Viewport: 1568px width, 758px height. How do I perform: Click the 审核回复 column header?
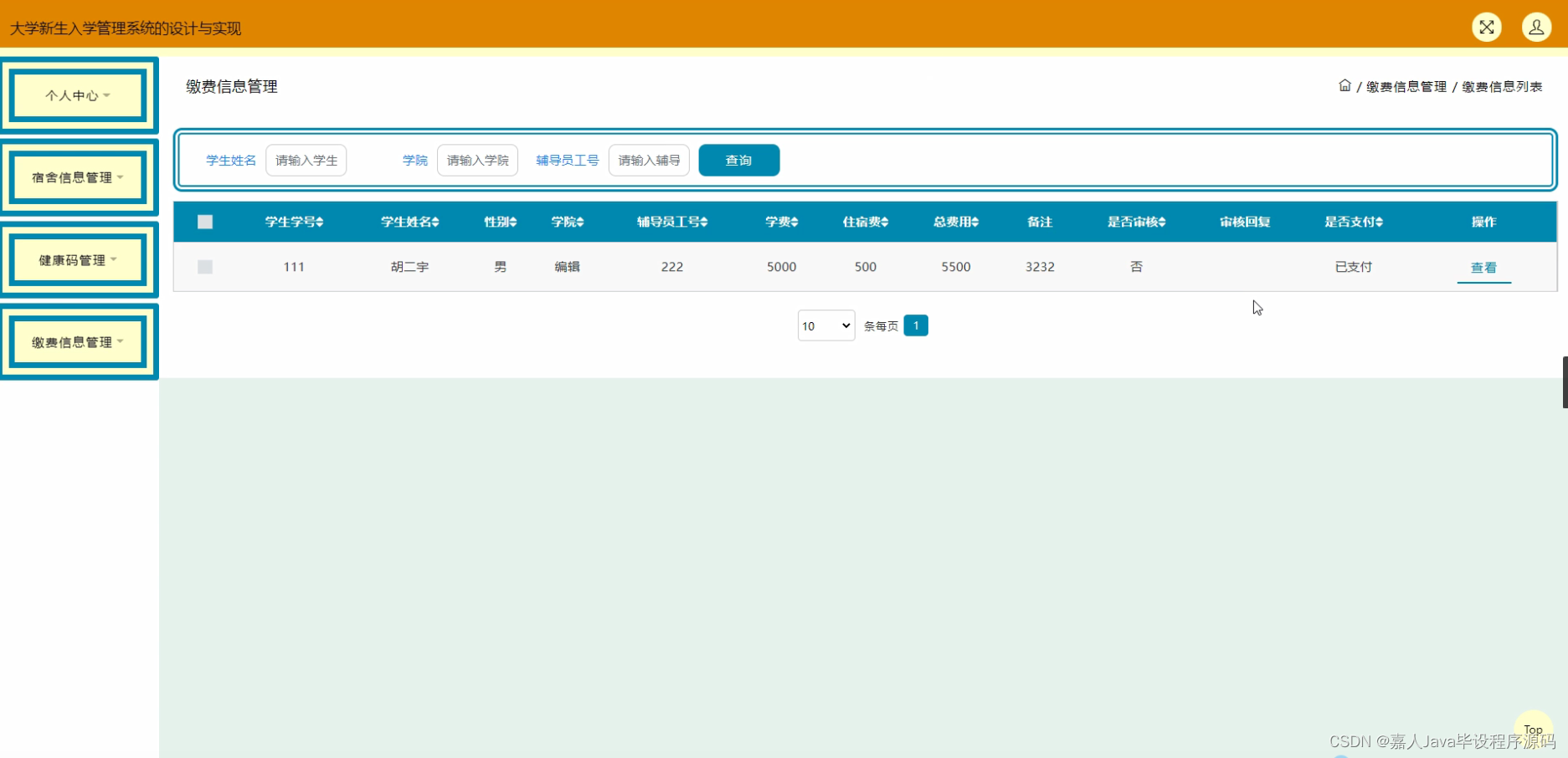point(1245,222)
